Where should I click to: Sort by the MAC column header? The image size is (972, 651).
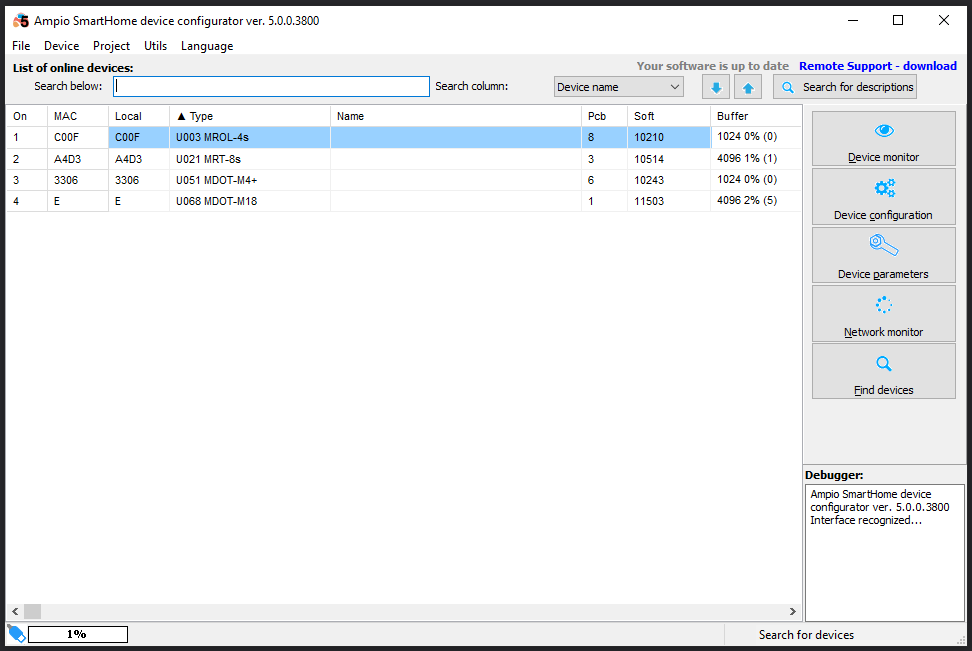pos(77,116)
